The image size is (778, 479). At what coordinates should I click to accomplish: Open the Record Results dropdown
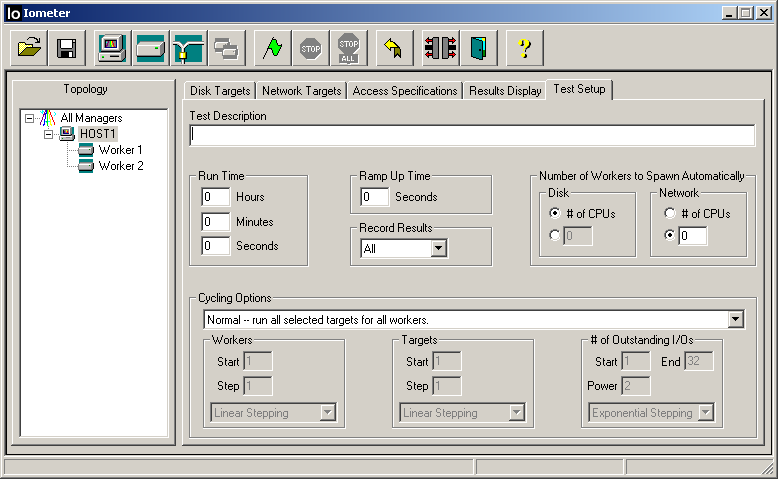(438, 248)
